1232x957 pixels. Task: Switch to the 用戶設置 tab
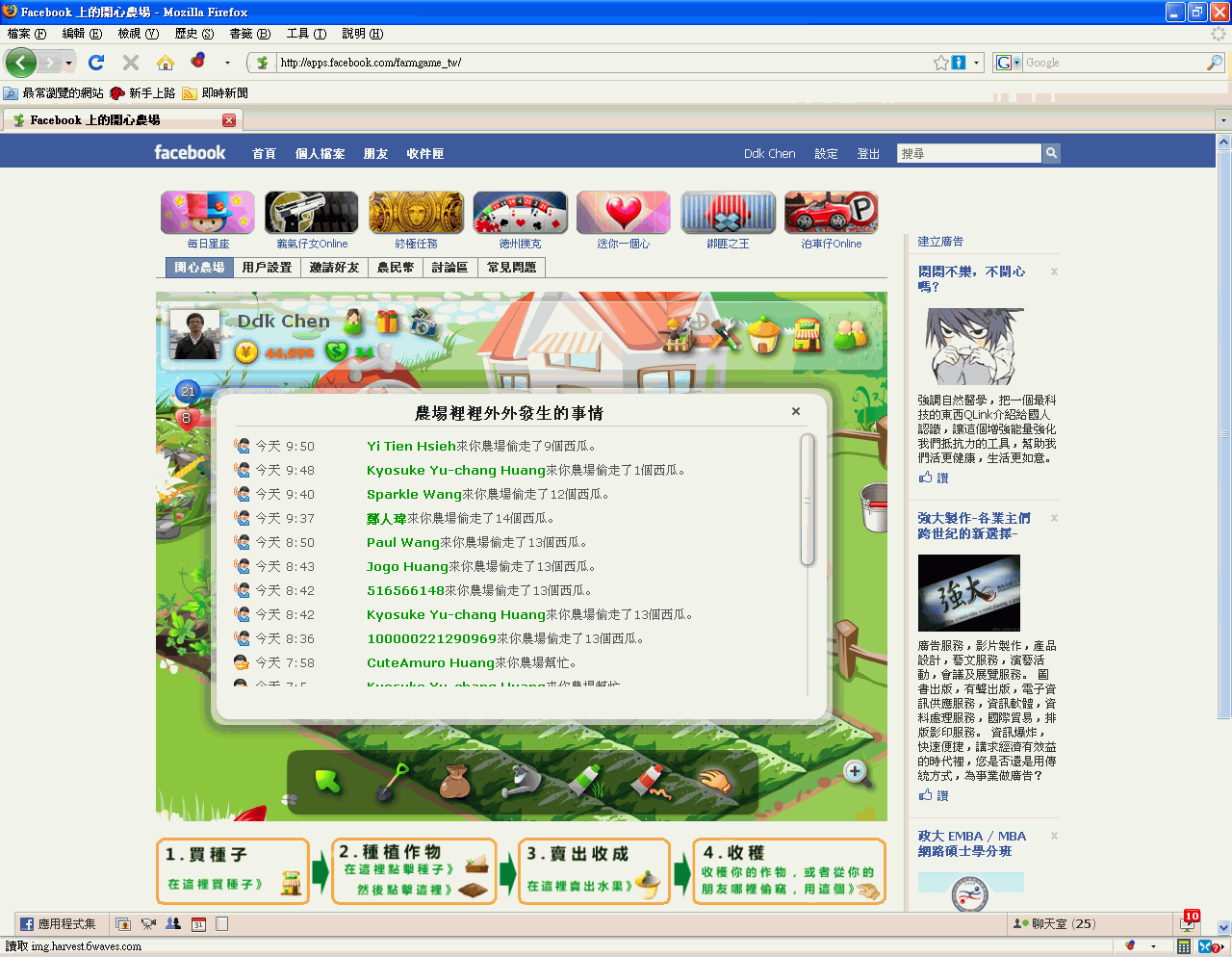click(x=267, y=268)
